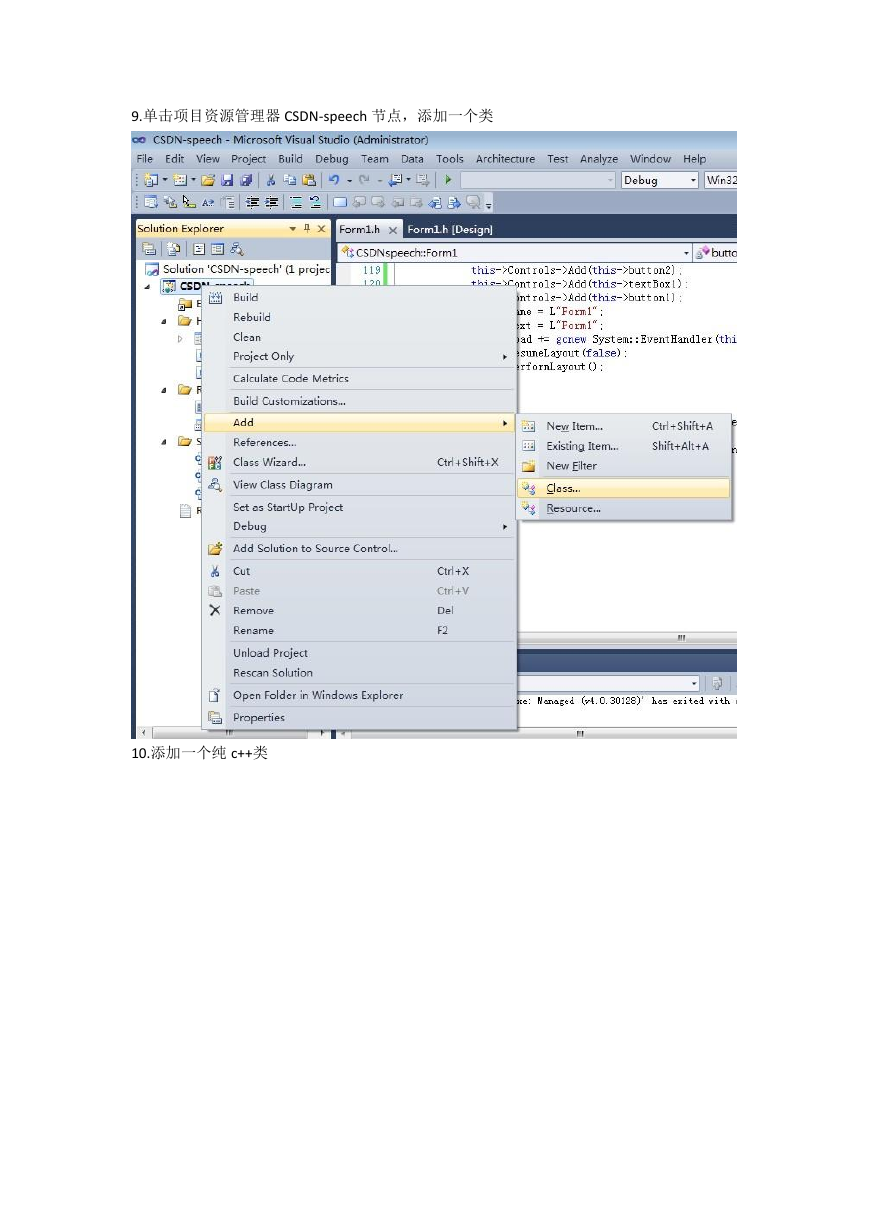Screen dimensions: 869x1228
Task: Click the Increase Indent toolbar icon
Action: [271, 202]
